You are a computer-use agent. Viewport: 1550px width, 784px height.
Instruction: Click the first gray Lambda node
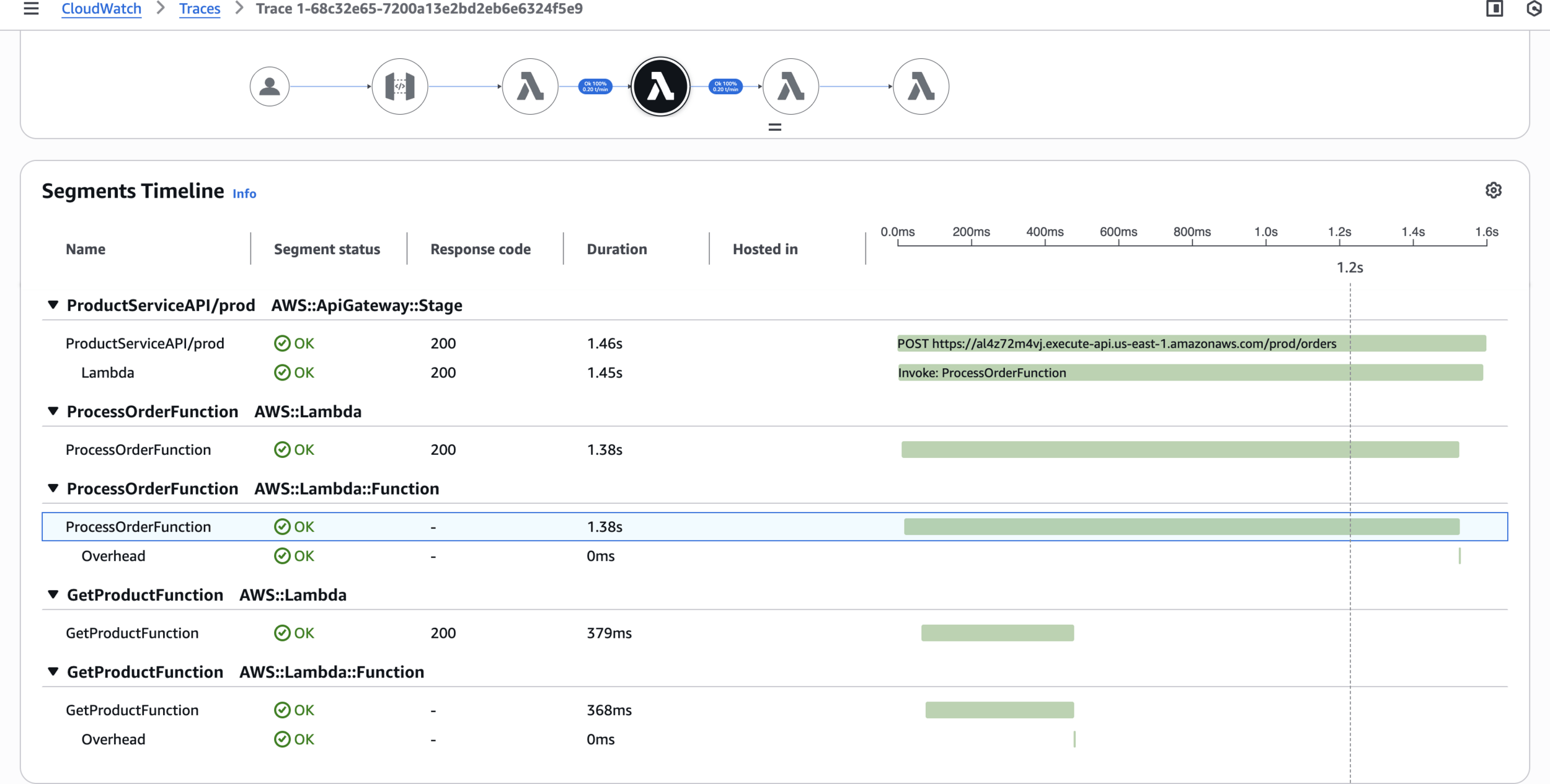pyautogui.click(x=530, y=86)
